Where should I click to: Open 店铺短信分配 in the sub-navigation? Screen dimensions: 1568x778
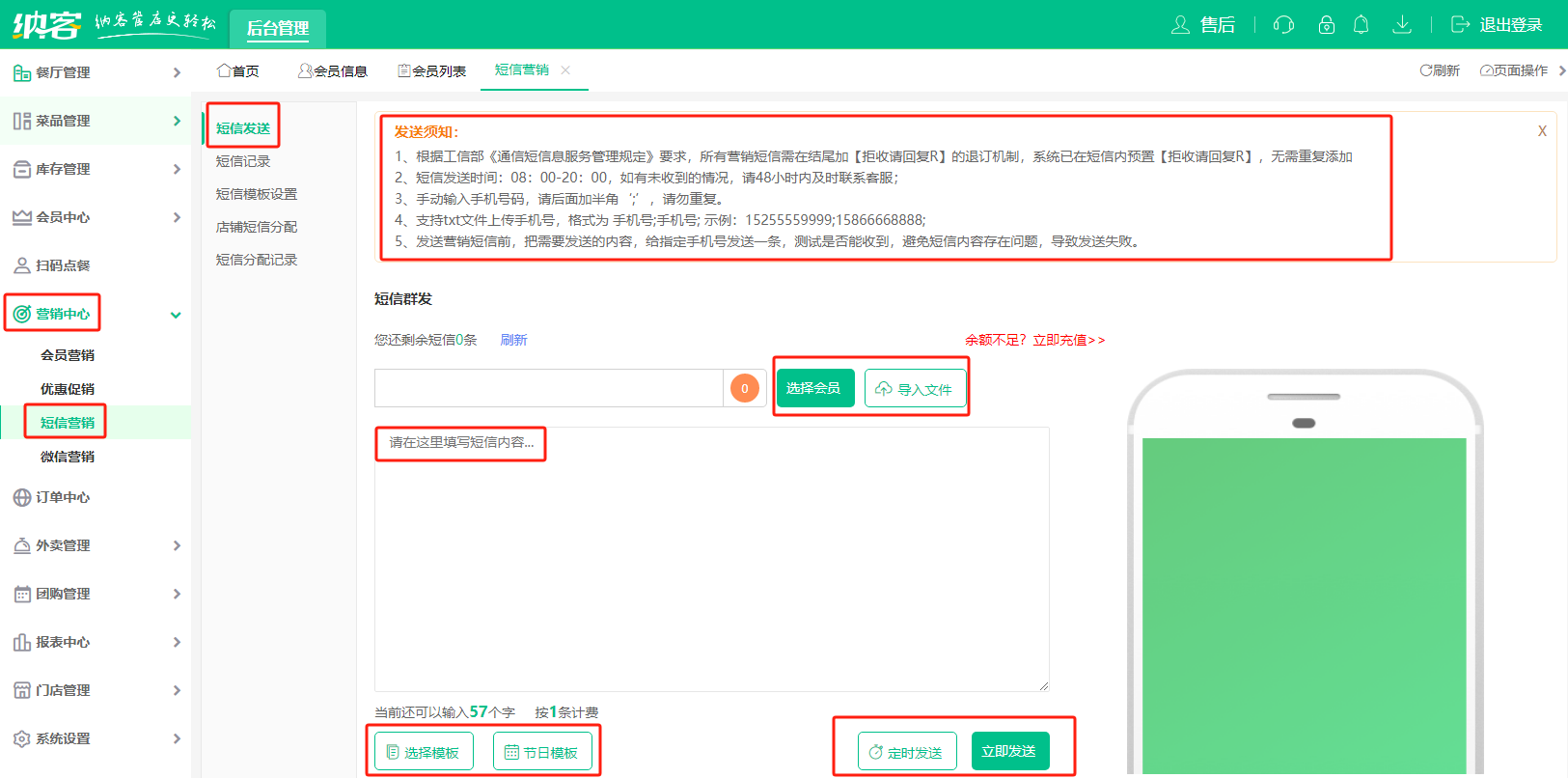tap(257, 227)
